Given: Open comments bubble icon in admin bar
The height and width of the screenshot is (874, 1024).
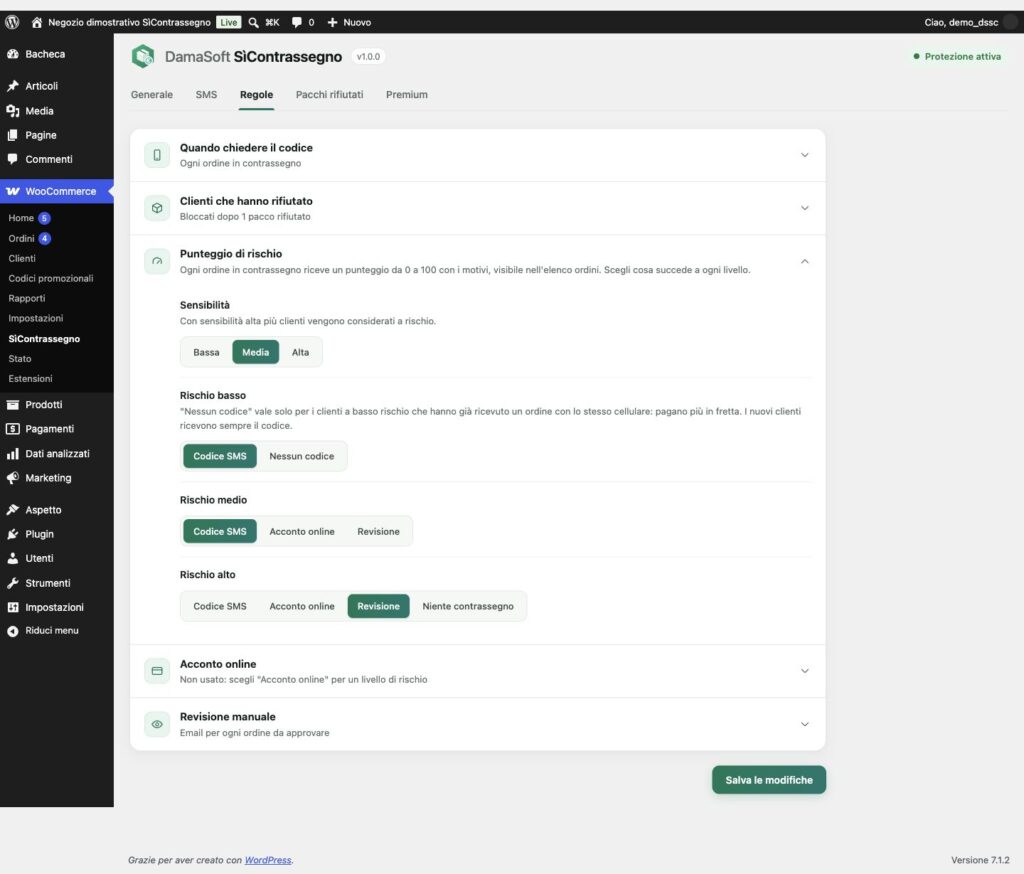Looking at the screenshot, I should click(296, 22).
